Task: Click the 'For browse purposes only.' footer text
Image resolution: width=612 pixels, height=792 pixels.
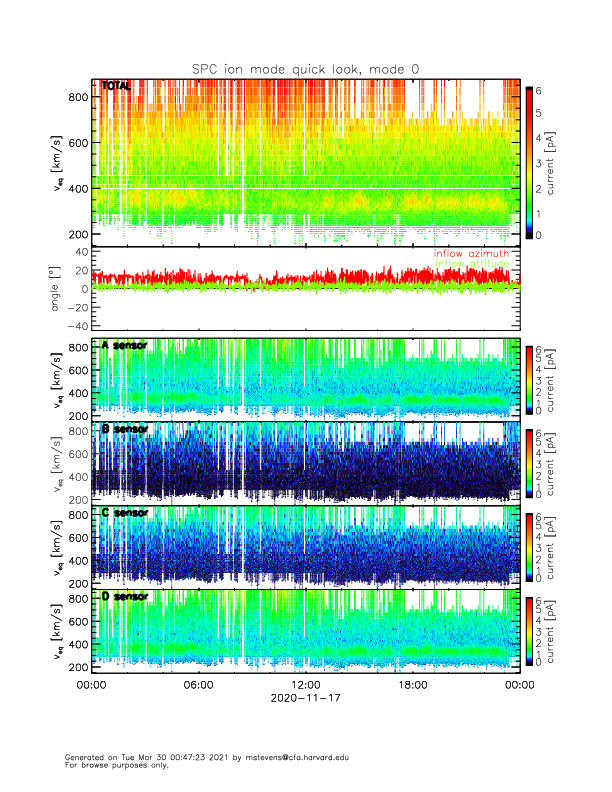Action: [x=112, y=765]
